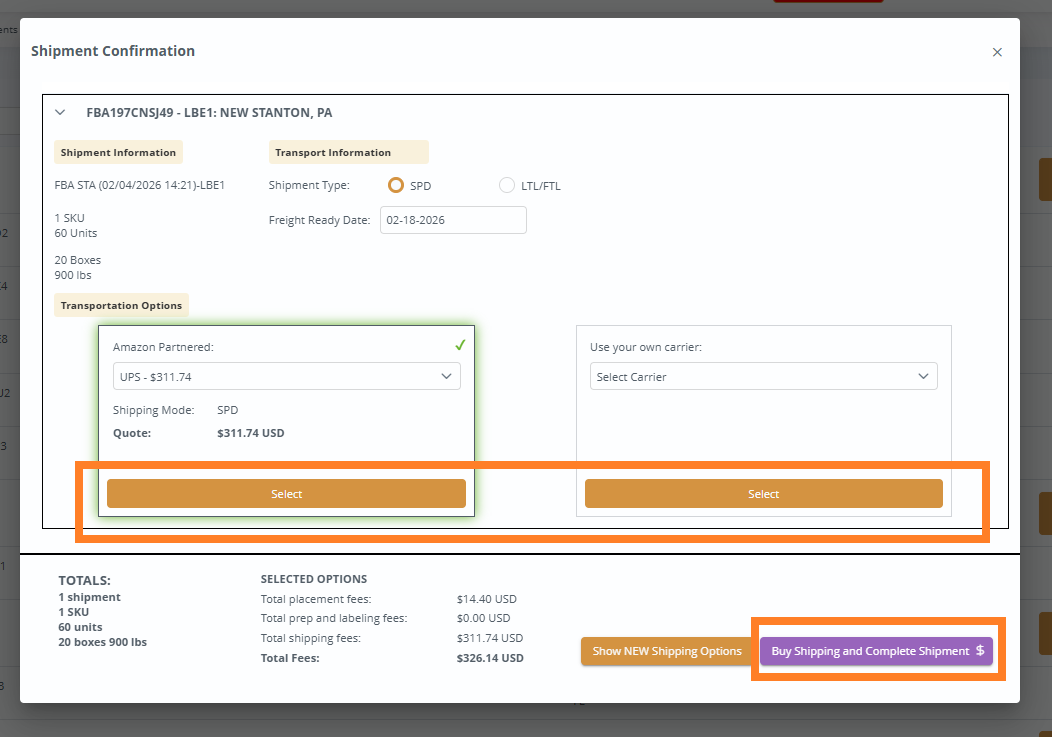1052x737 pixels.
Task: Select SPD shipment type
Action: pyautogui.click(x=396, y=185)
